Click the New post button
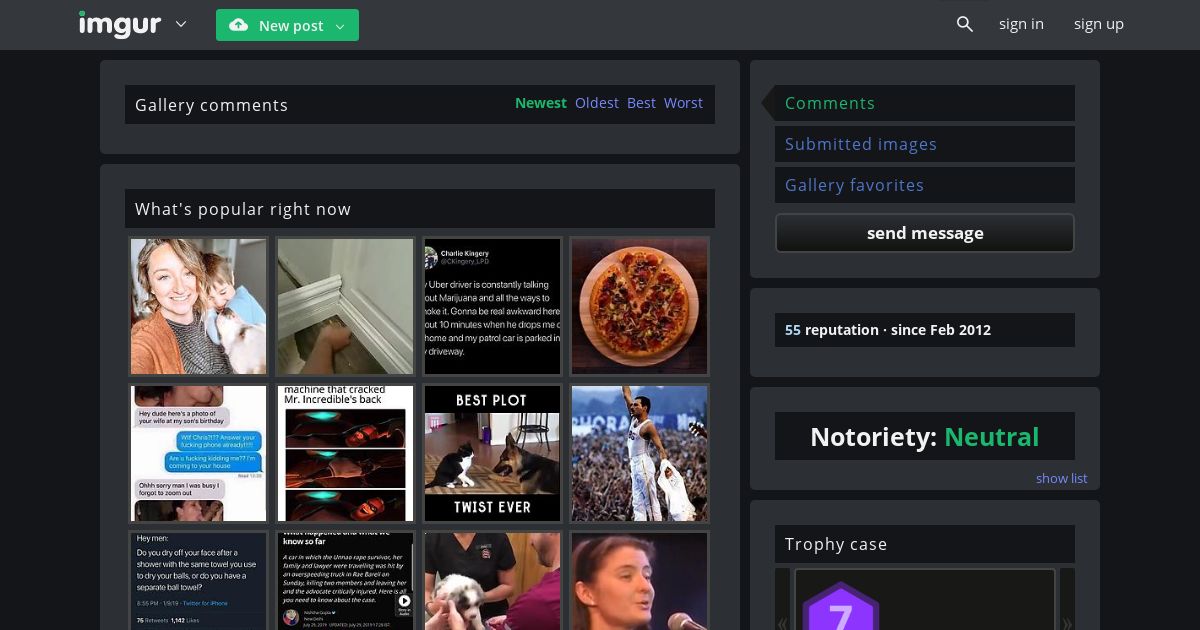The width and height of the screenshot is (1200, 630). pyautogui.click(x=287, y=25)
